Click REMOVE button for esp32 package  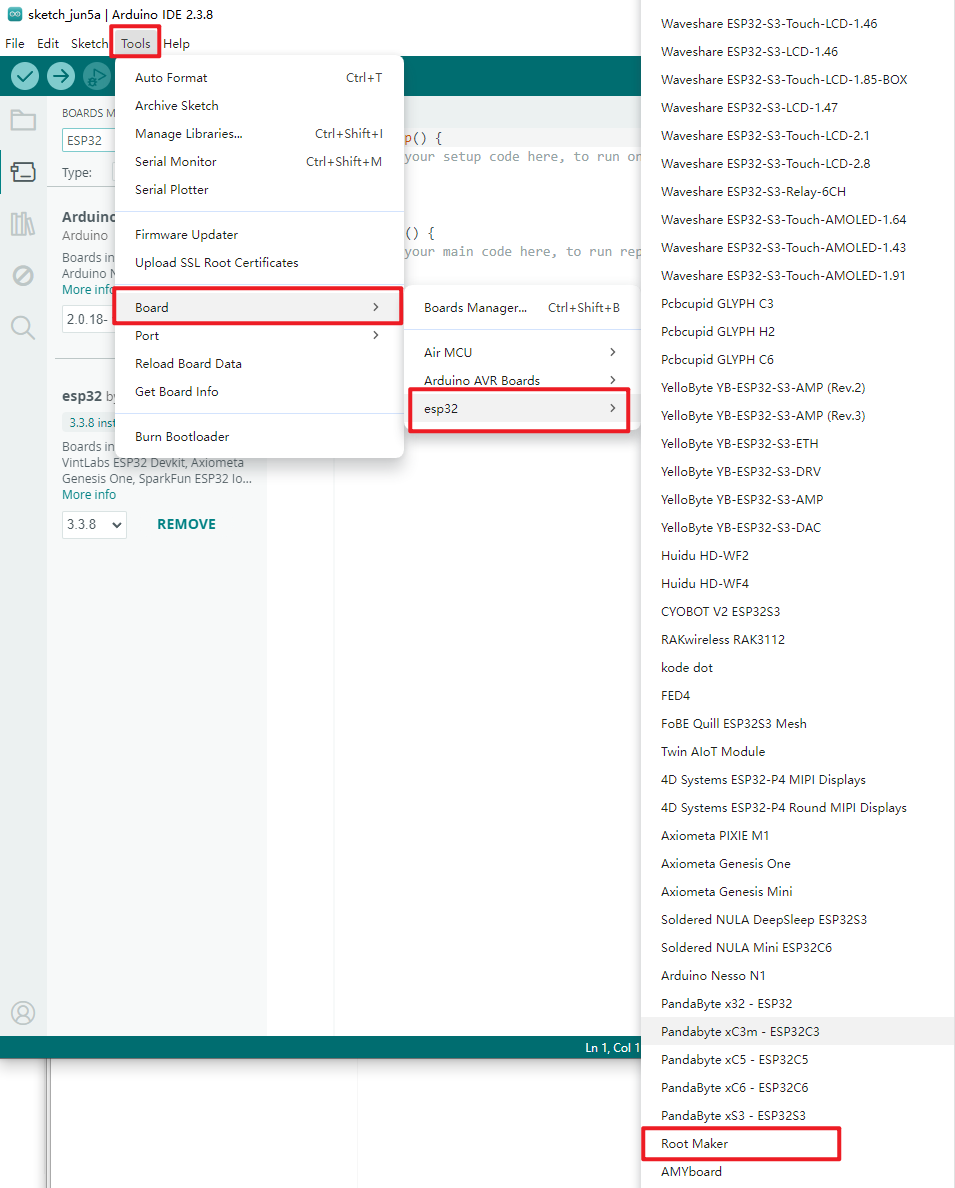pos(186,524)
